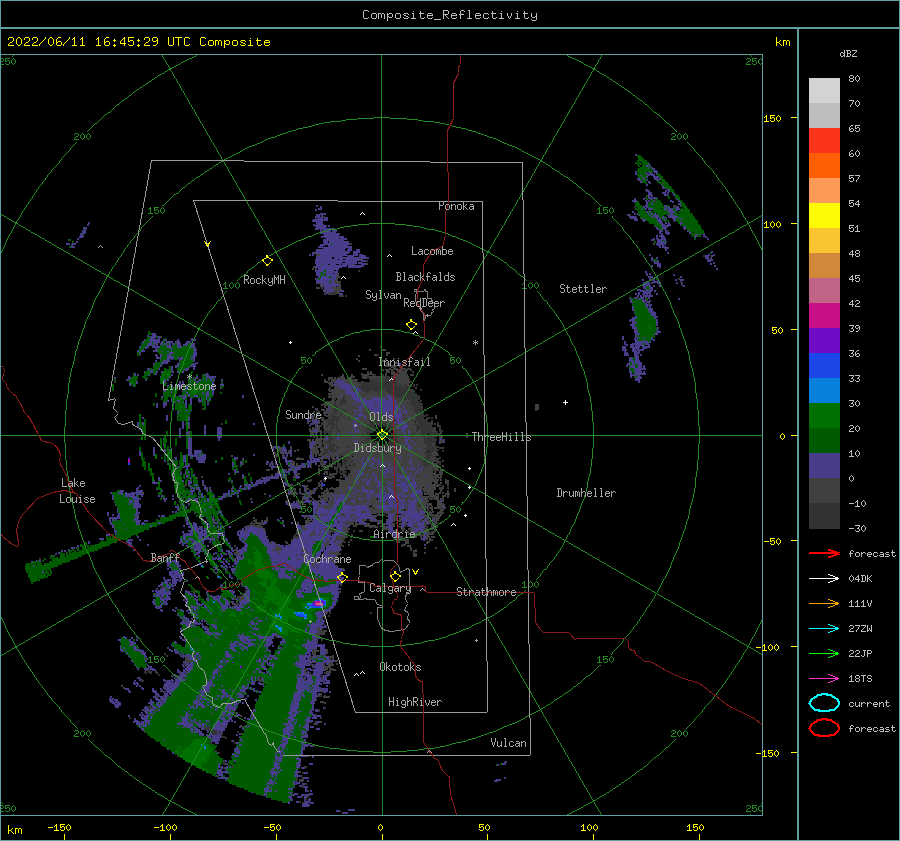Image resolution: width=900 pixels, height=841 pixels.
Task: Click the Limestone label
Action: tap(189, 386)
